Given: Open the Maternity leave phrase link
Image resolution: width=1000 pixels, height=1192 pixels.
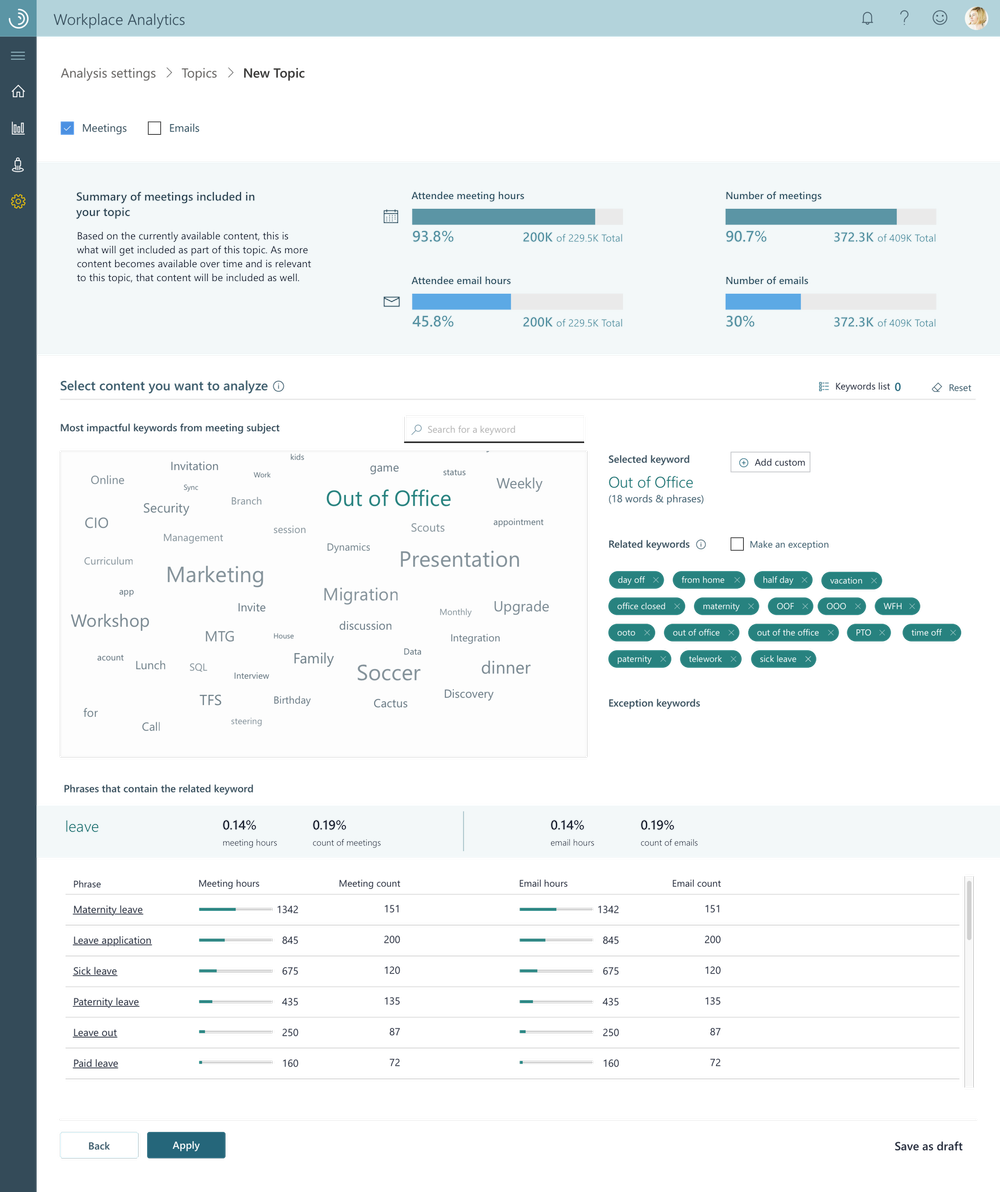Looking at the screenshot, I should [x=105, y=910].
